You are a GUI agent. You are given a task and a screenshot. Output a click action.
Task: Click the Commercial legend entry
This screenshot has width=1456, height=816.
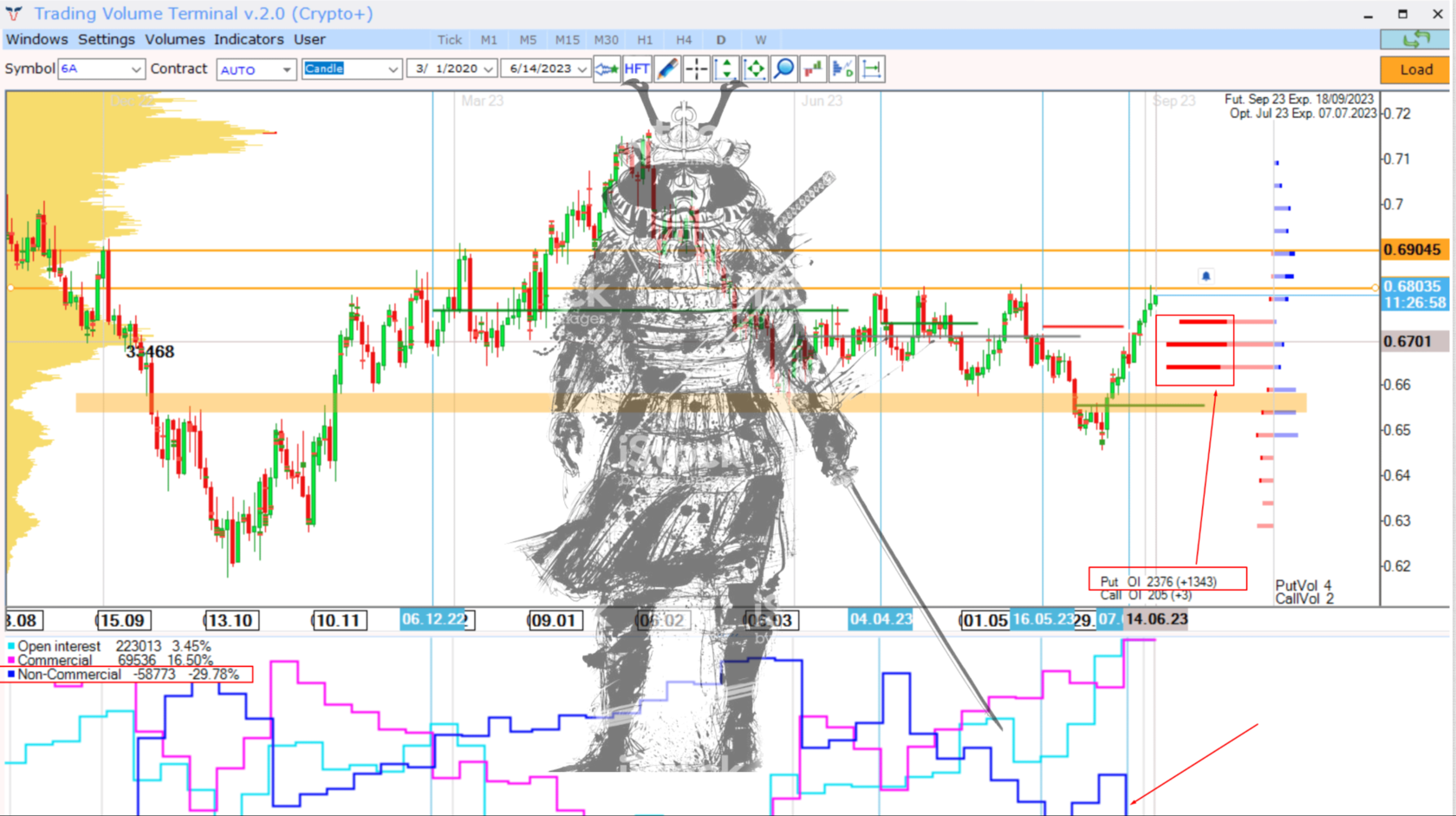tap(108, 660)
